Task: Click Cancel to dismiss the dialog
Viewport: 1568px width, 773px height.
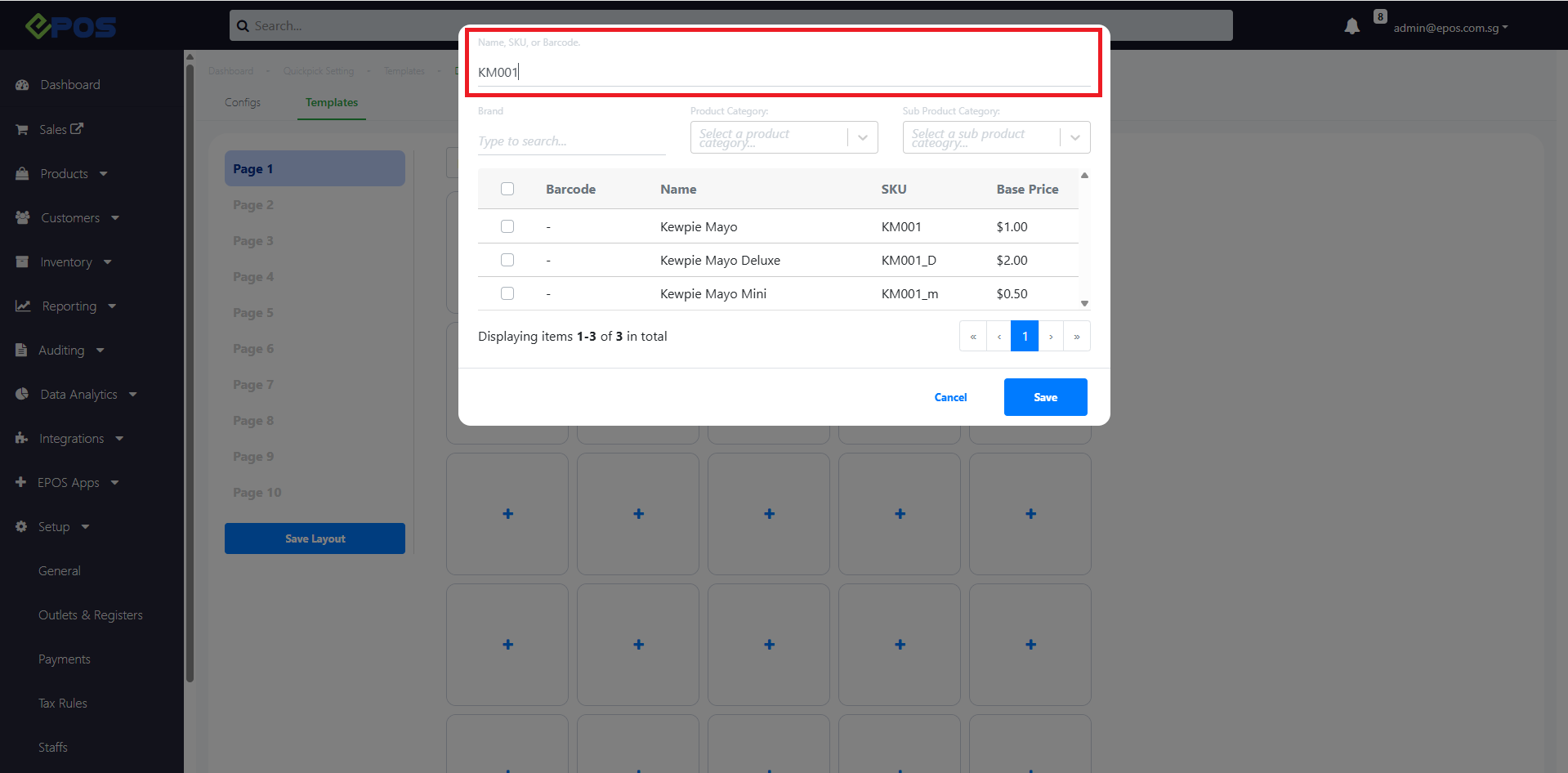Action: coord(950,397)
